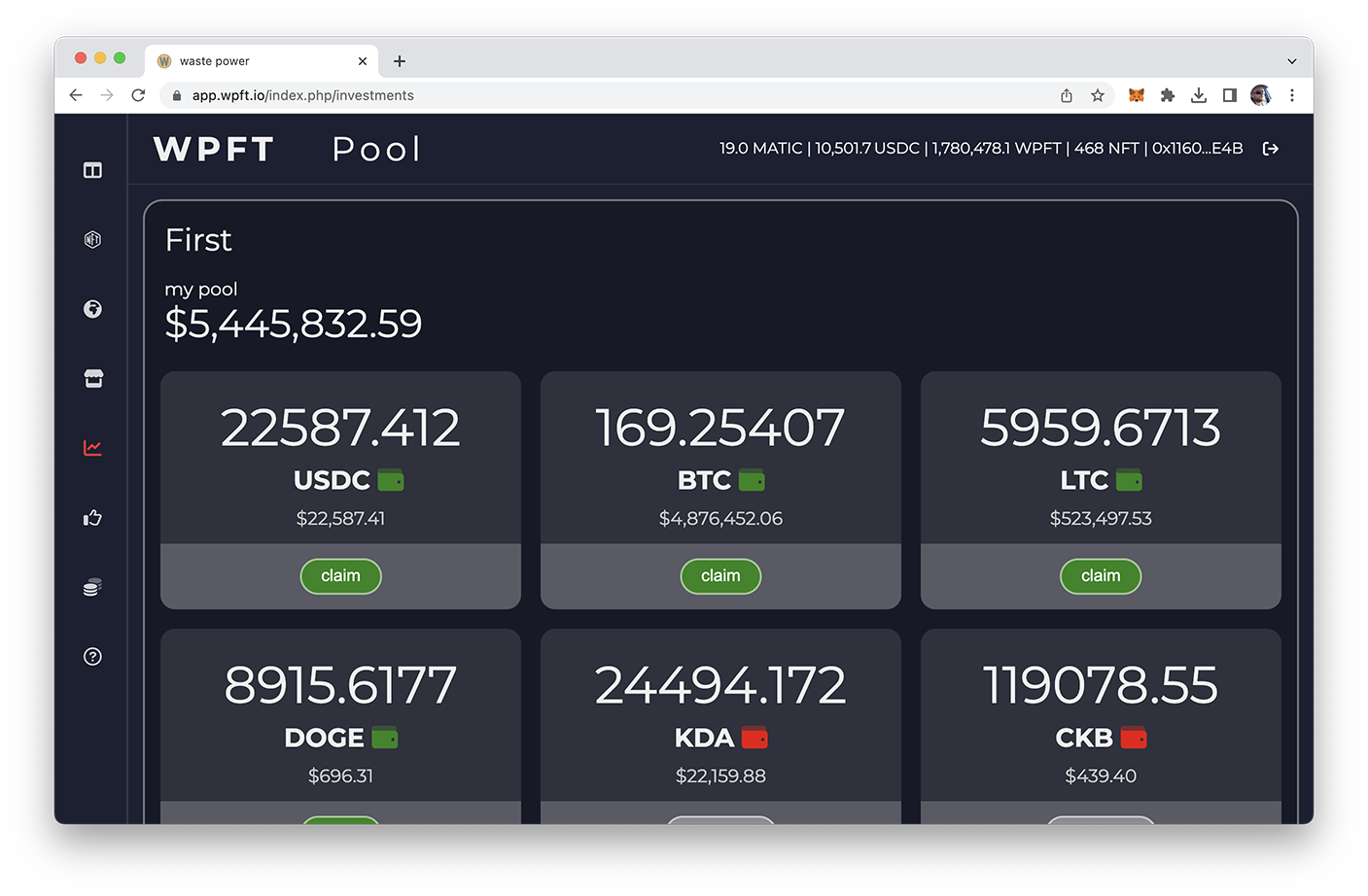1368x896 pixels.
Task: Click the wallet address 0x1160...E4B
Action: (x=1198, y=148)
